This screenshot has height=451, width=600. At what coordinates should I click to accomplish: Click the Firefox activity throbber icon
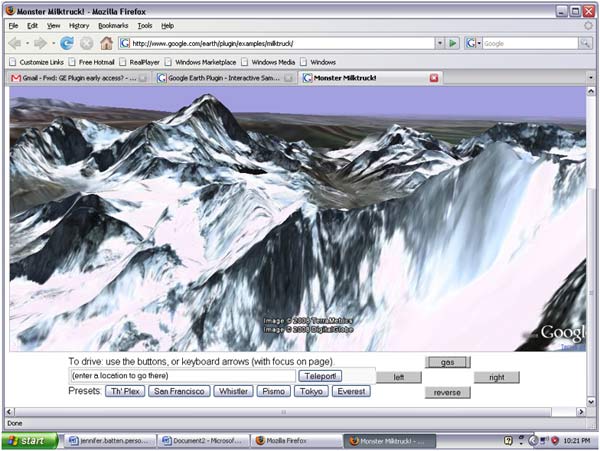[588, 26]
